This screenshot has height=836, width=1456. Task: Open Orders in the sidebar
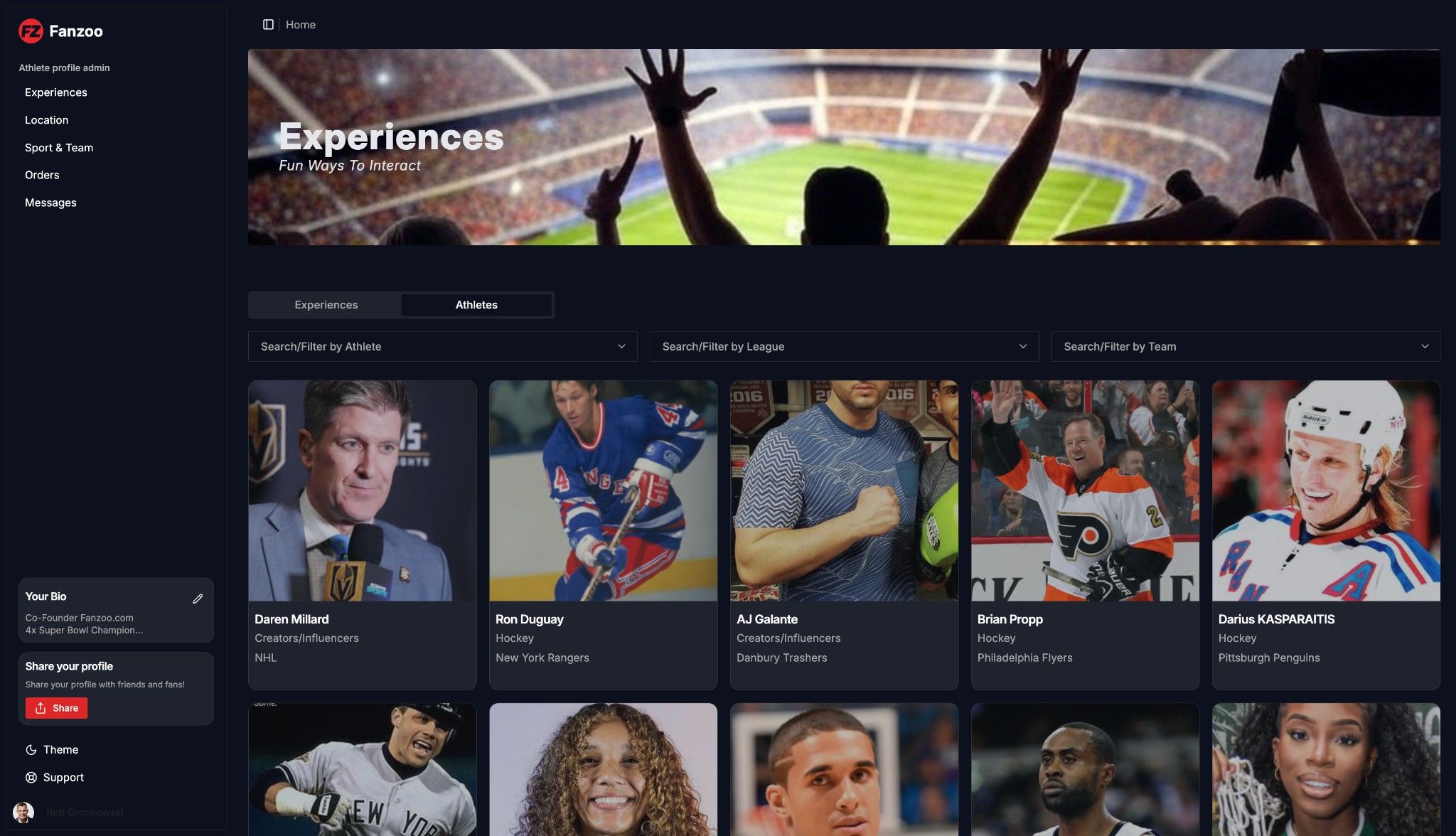click(42, 175)
